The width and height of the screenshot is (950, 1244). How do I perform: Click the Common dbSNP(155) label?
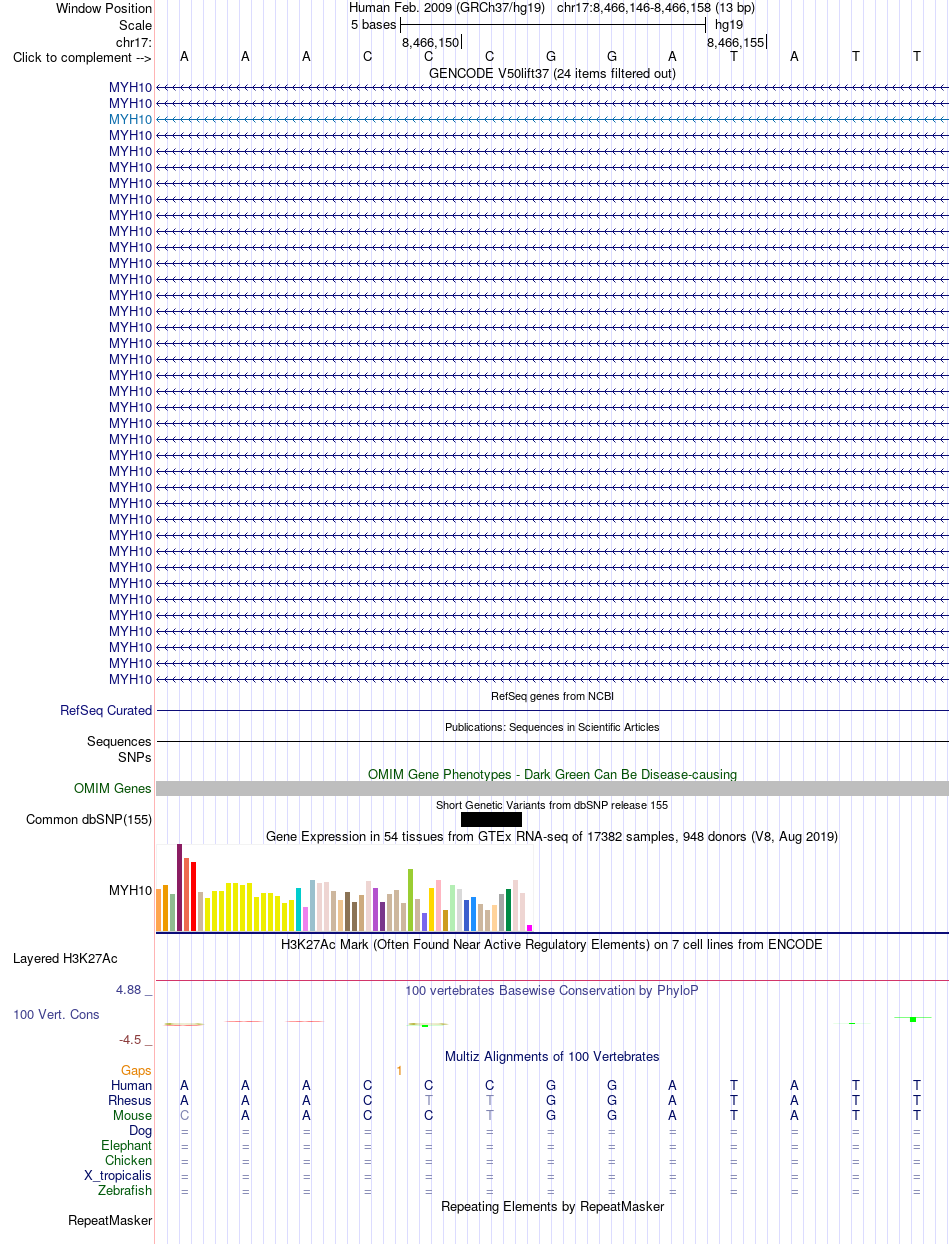(89, 820)
